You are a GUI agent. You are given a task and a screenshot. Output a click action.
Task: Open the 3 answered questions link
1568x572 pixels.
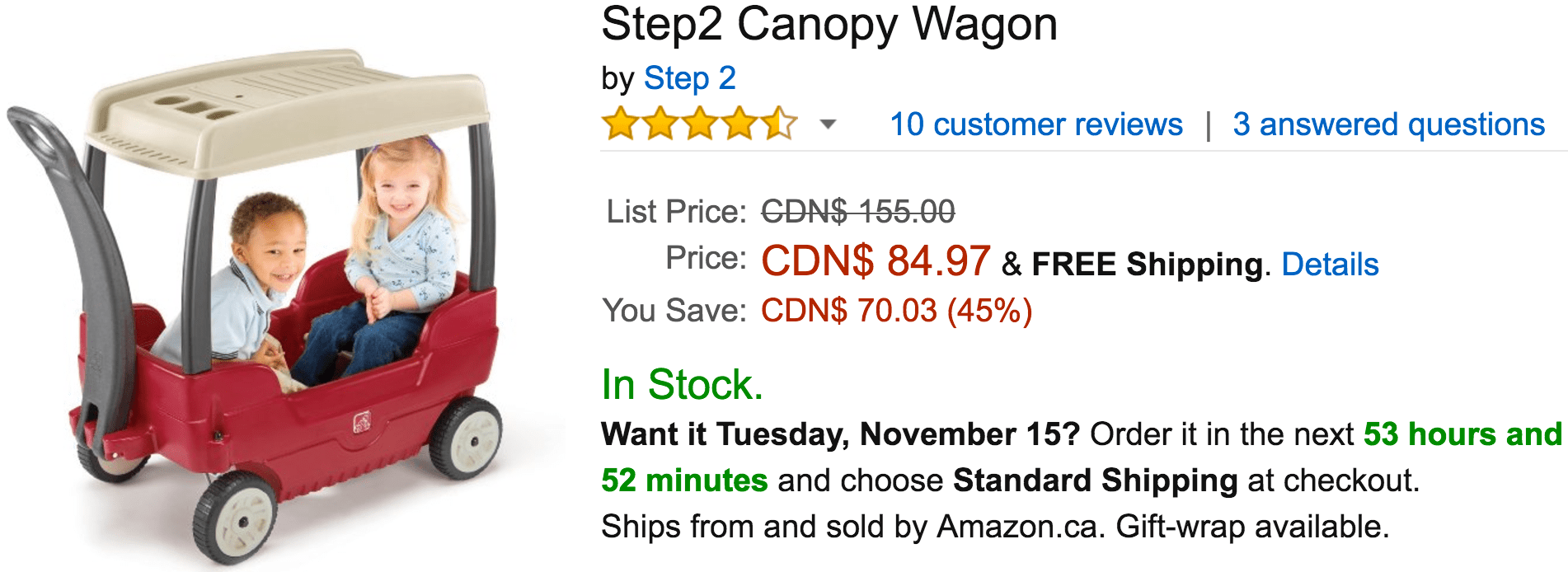[1388, 124]
